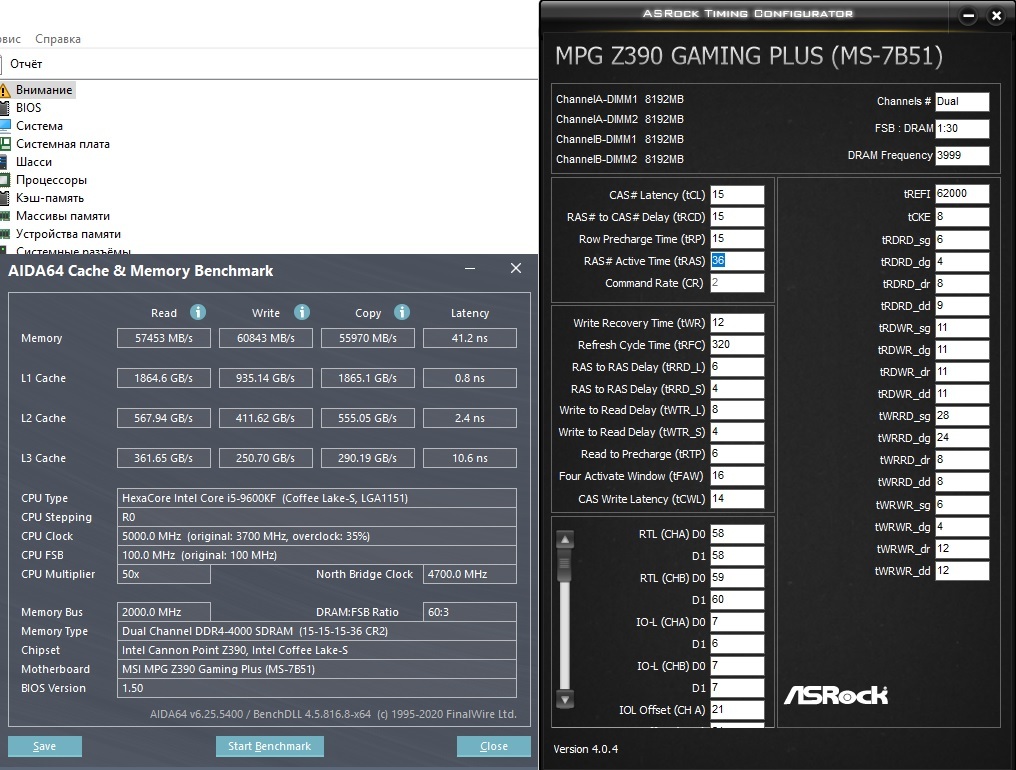The image size is (1016, 770).
Task: Click Start Benchmark button
Action: point(270,746)
